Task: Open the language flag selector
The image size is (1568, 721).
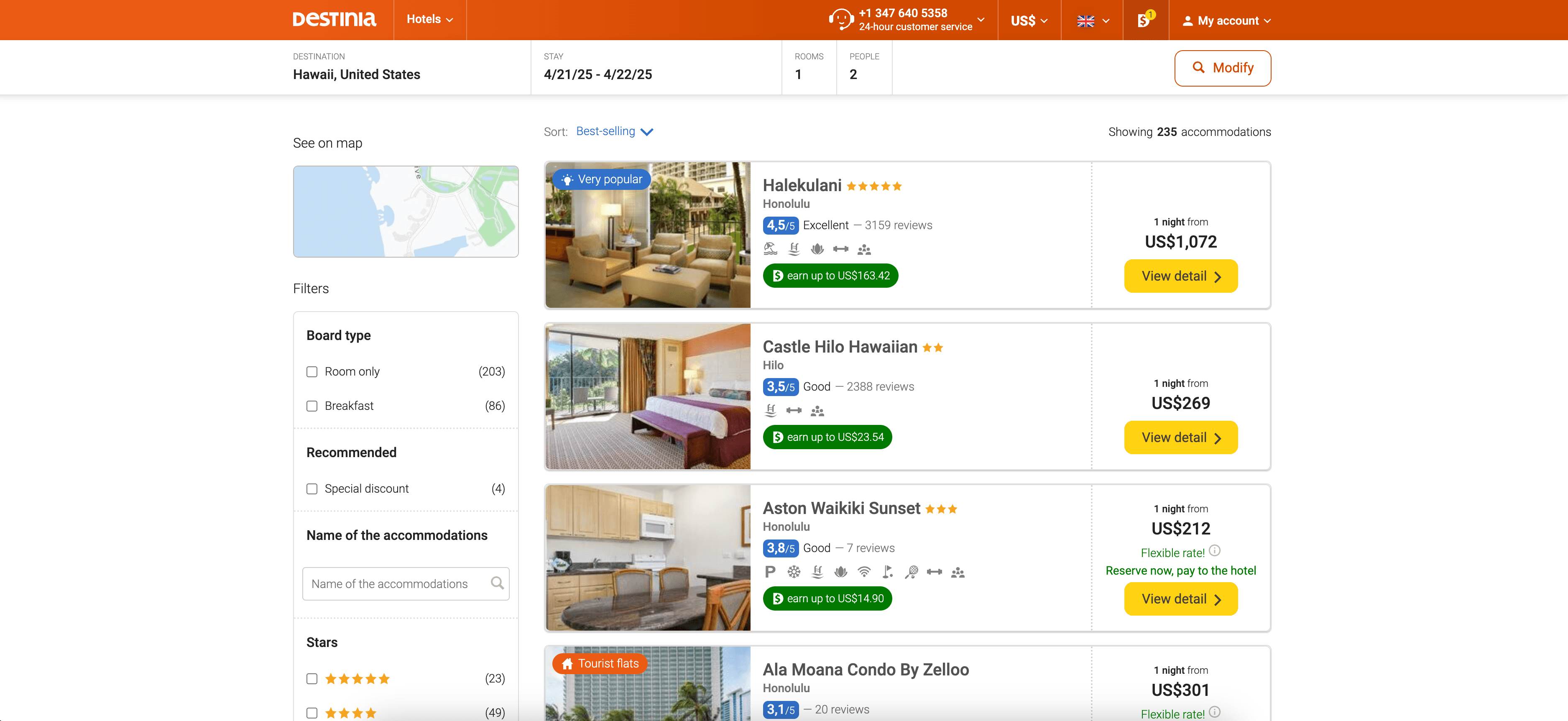Action: tap(1093, 21)
